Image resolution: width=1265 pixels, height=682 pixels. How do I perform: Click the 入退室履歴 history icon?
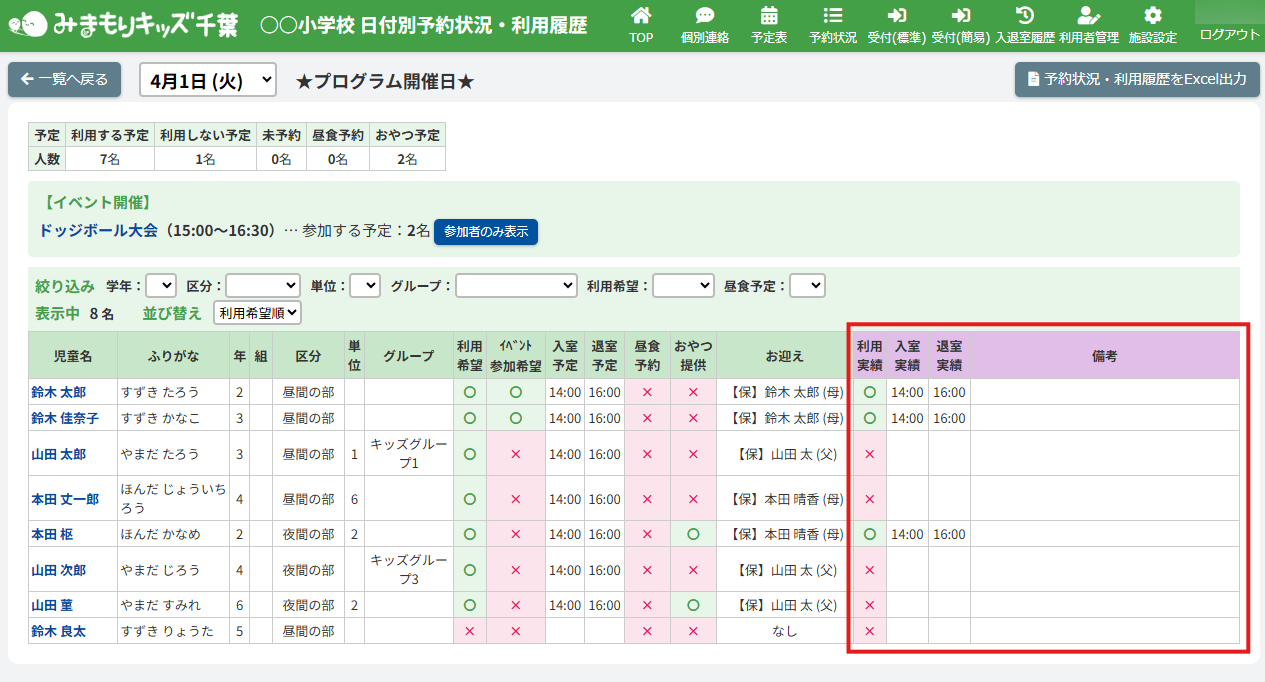[x=1025, y=16]
